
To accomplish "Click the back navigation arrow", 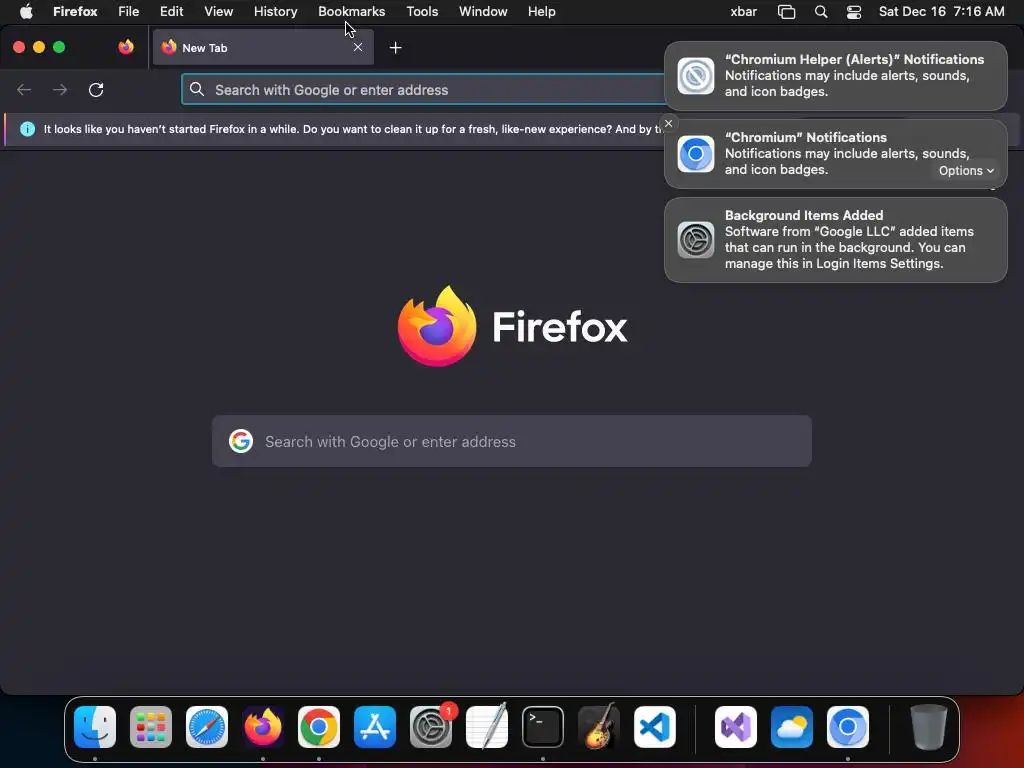I will click(24, 89).
